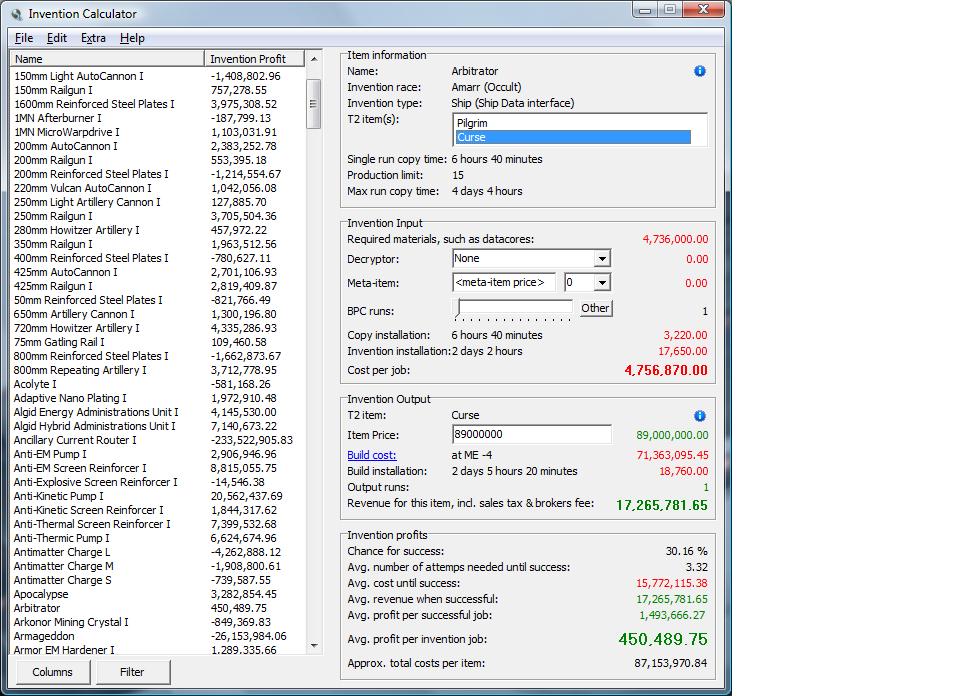Open the meta-item level dropdown showing 0
960x696 pixels.
point(602,282)
